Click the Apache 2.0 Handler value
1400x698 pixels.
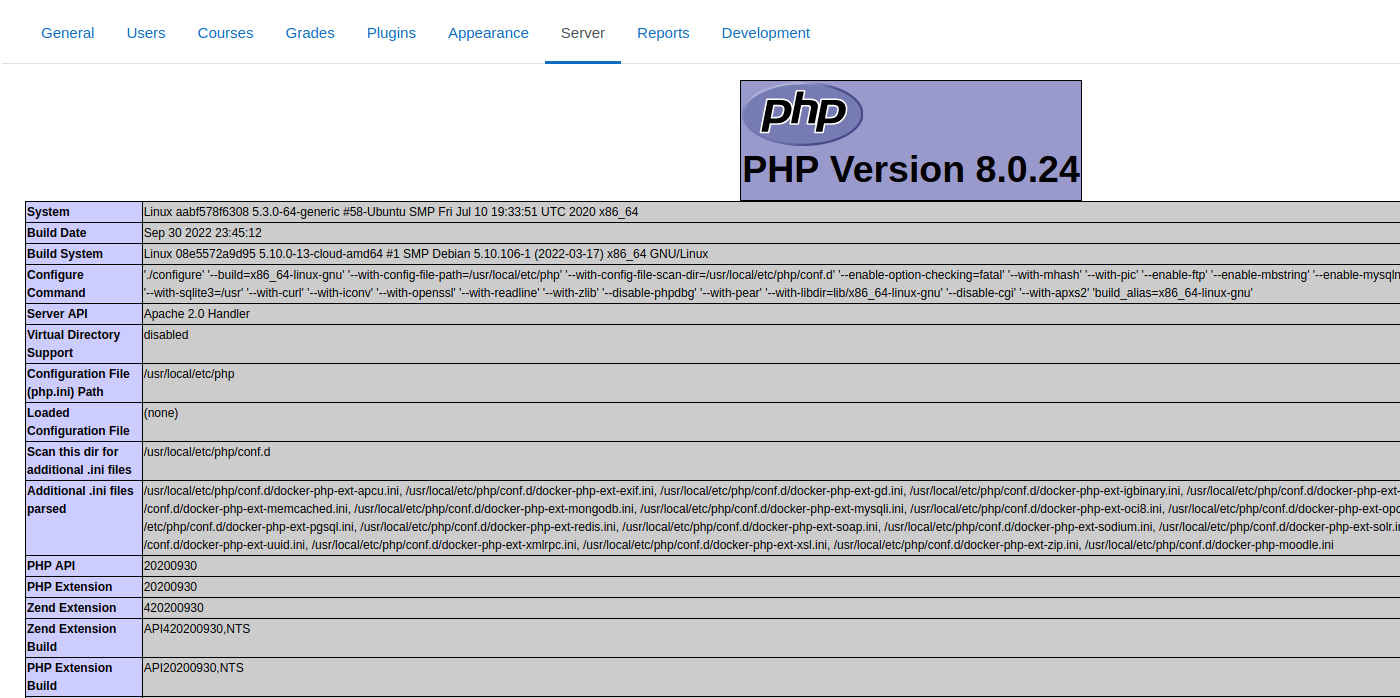pos(197,314)
